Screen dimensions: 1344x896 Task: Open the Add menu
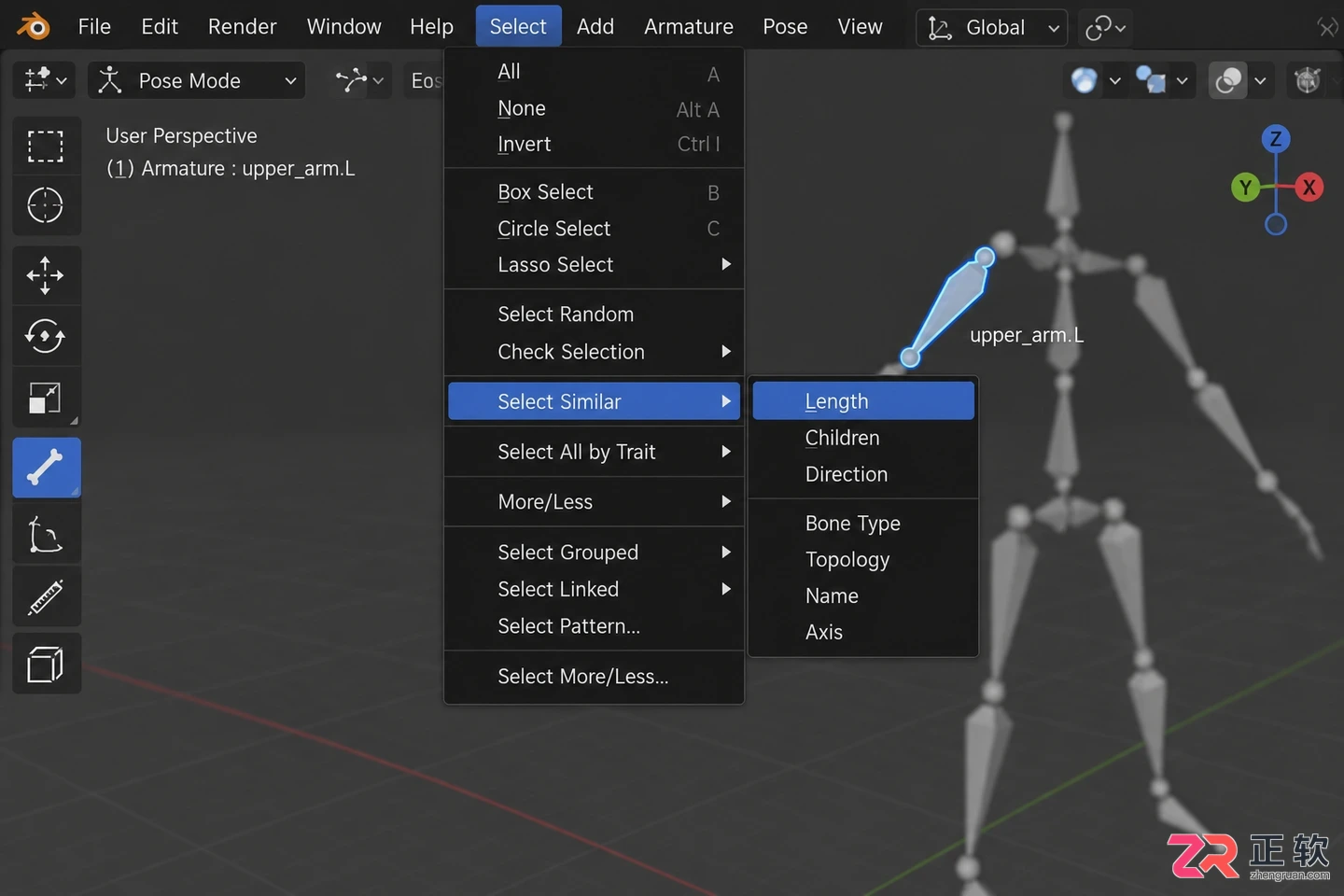(x=595, y=26)
